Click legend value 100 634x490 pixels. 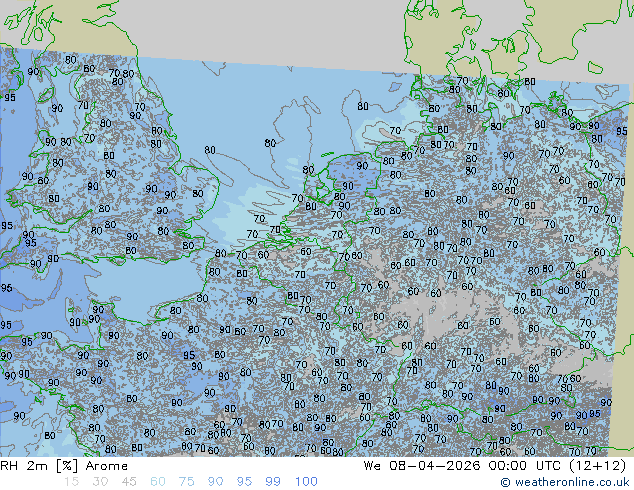306,482
